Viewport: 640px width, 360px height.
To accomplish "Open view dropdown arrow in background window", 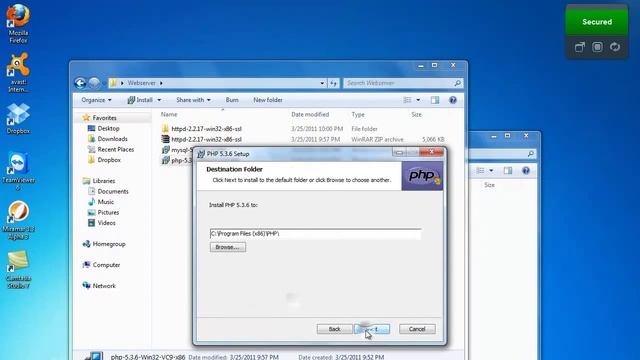I will point(491,171).
